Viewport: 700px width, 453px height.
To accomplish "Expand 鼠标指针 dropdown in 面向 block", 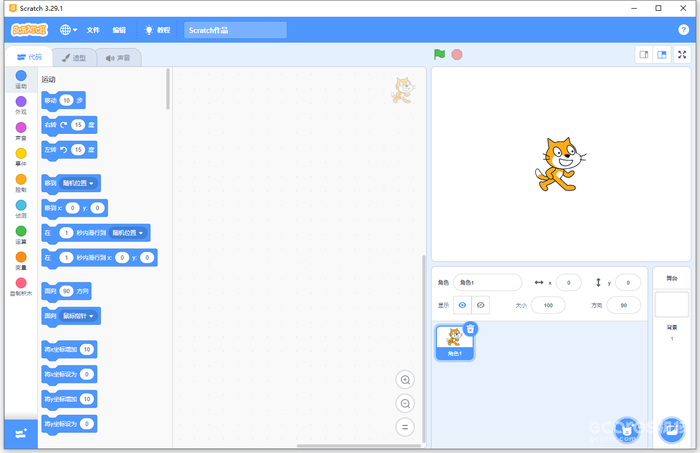I will tap(80, 316).
